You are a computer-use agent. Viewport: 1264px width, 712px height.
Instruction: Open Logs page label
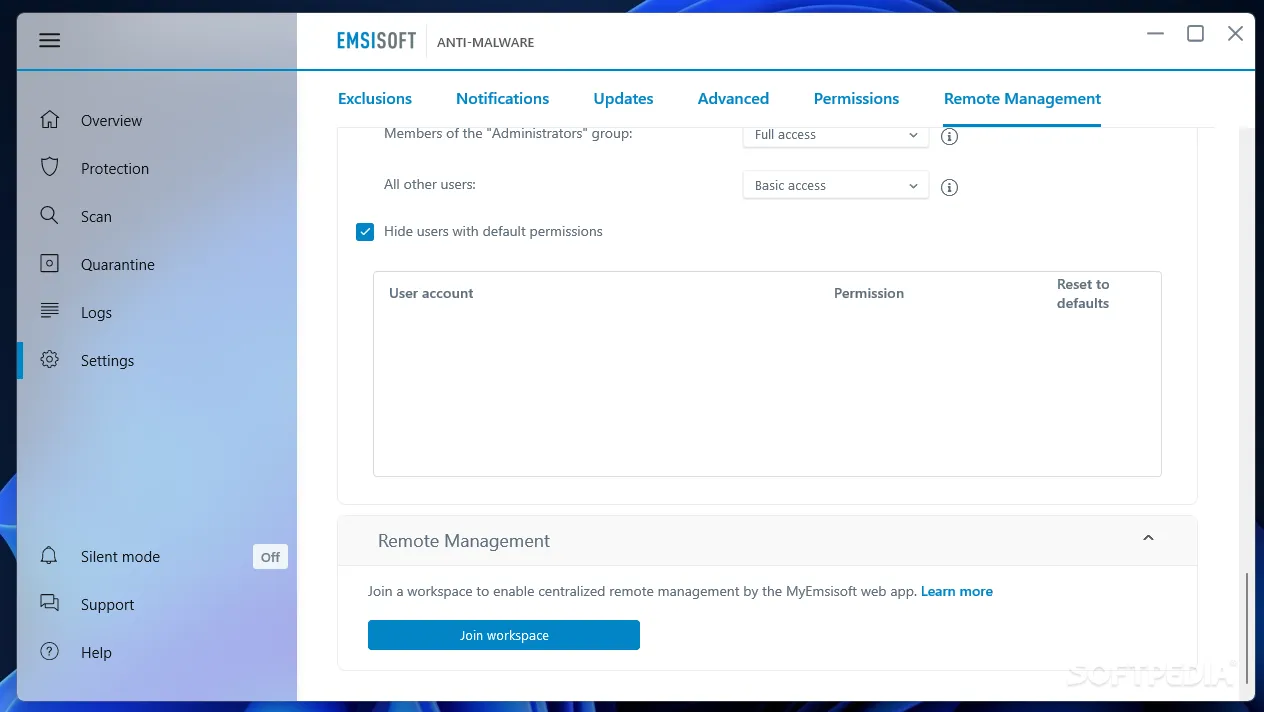(96, 312)
